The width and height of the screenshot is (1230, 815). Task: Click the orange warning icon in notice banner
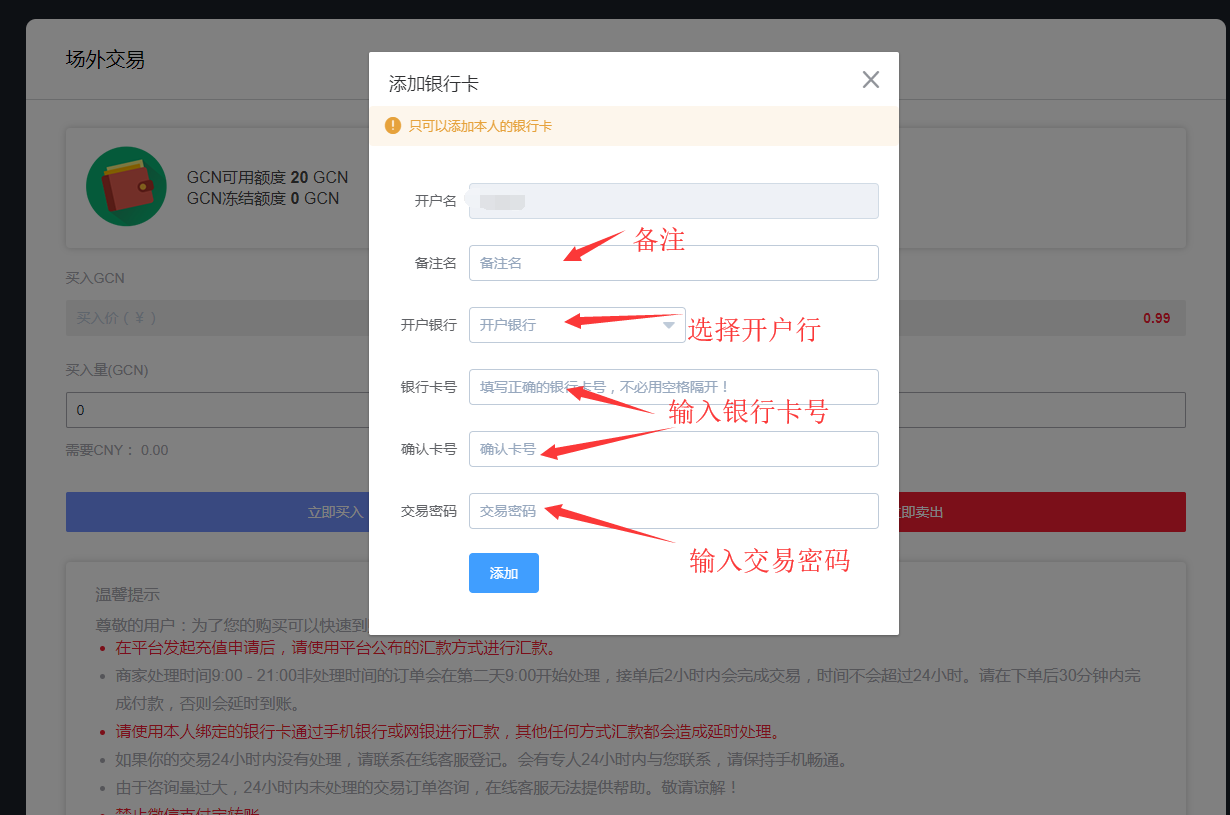[x=393, y=126]
